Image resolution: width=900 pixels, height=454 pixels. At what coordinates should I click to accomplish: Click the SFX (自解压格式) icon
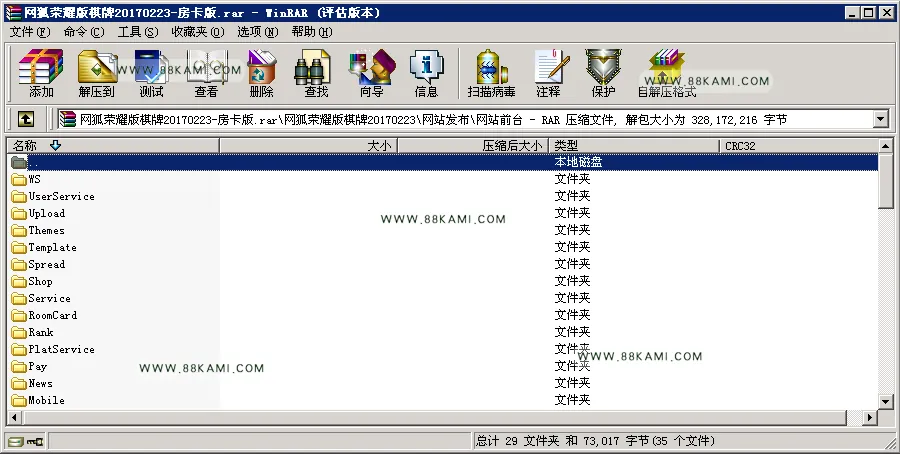tap(666, 73)
